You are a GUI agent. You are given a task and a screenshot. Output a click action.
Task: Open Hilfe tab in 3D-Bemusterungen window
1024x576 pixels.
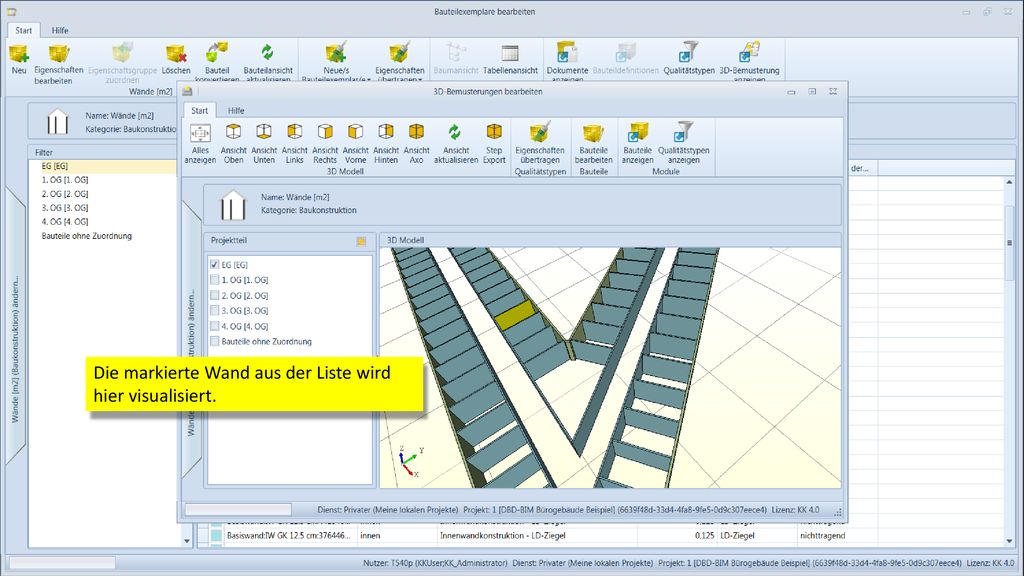236,110
